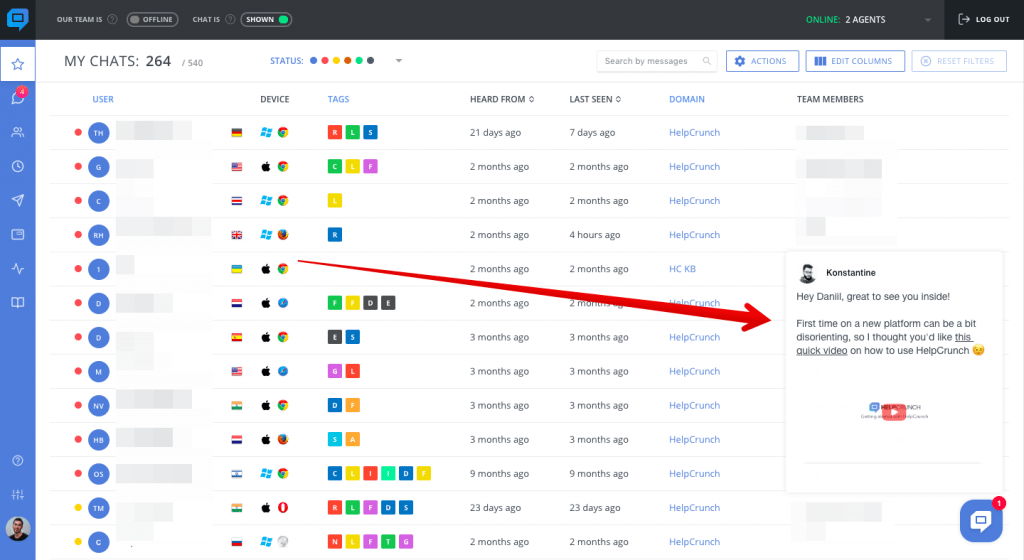Open the settings sliders icon in sidebar
Image resolution: width=1024 pixels, height=560 pixels.
(18, 495)
